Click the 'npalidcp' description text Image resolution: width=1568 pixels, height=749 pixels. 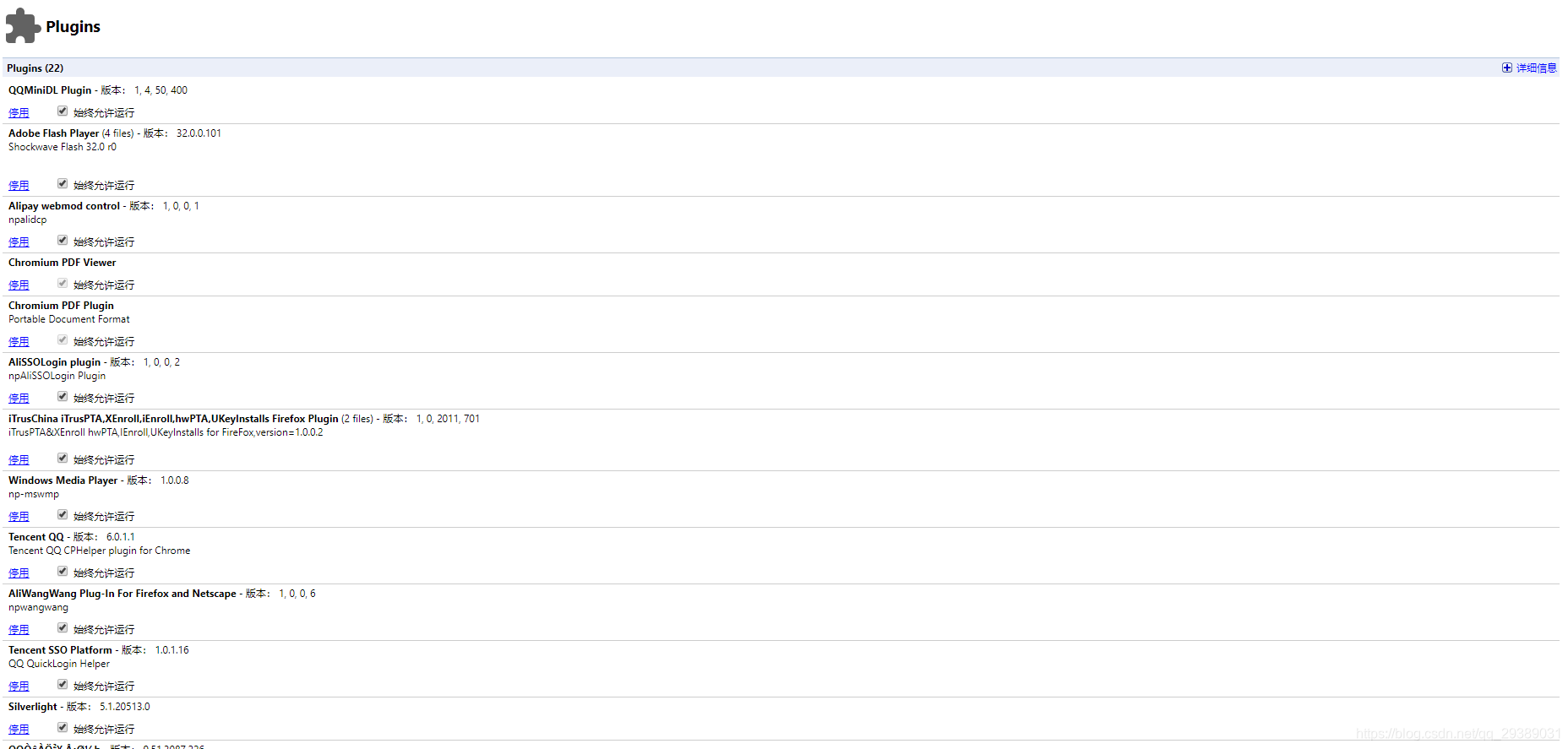pyautogui.click(x=28, y=220)
